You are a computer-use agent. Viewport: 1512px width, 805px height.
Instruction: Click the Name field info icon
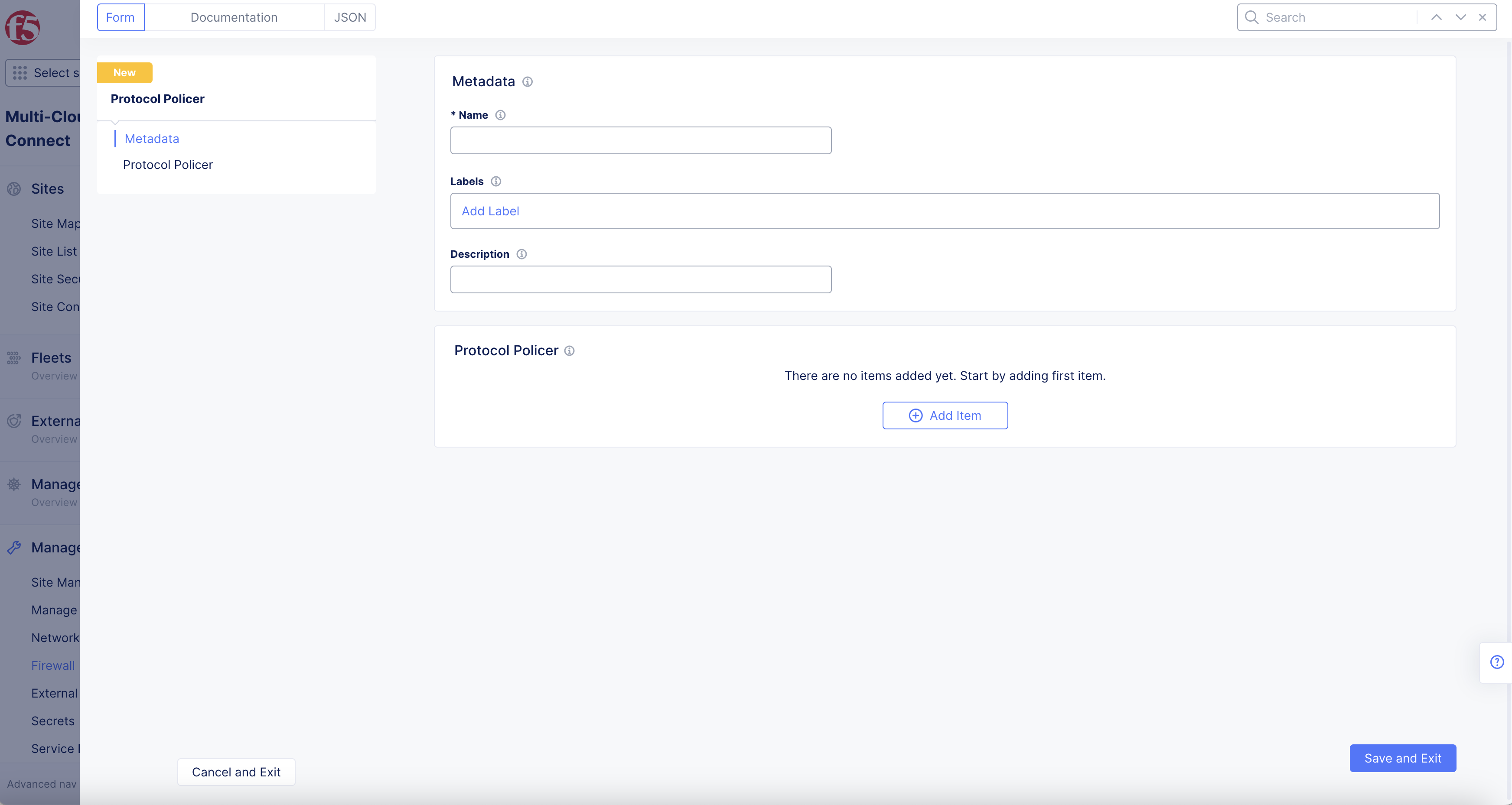[x=500, y=115]
